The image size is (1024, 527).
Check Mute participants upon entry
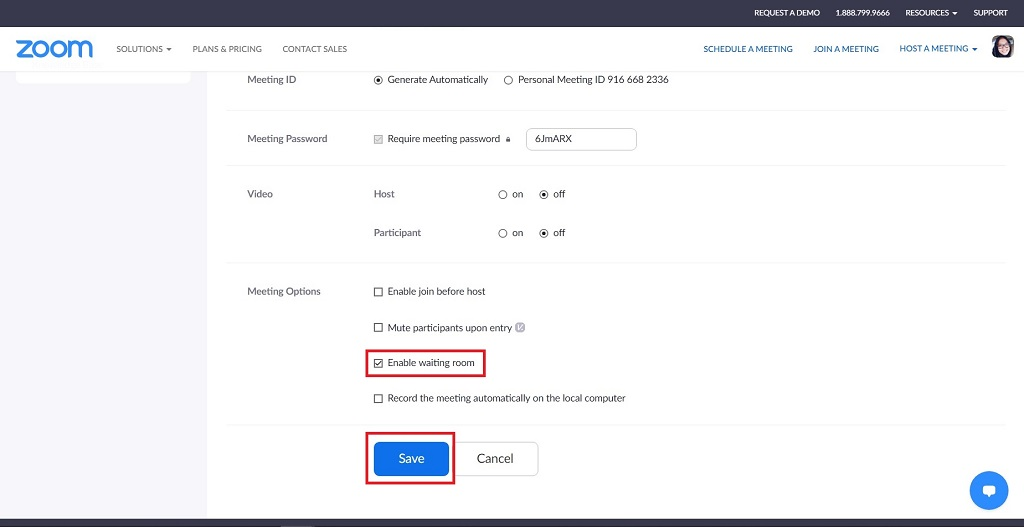click(x=378, y=328)
